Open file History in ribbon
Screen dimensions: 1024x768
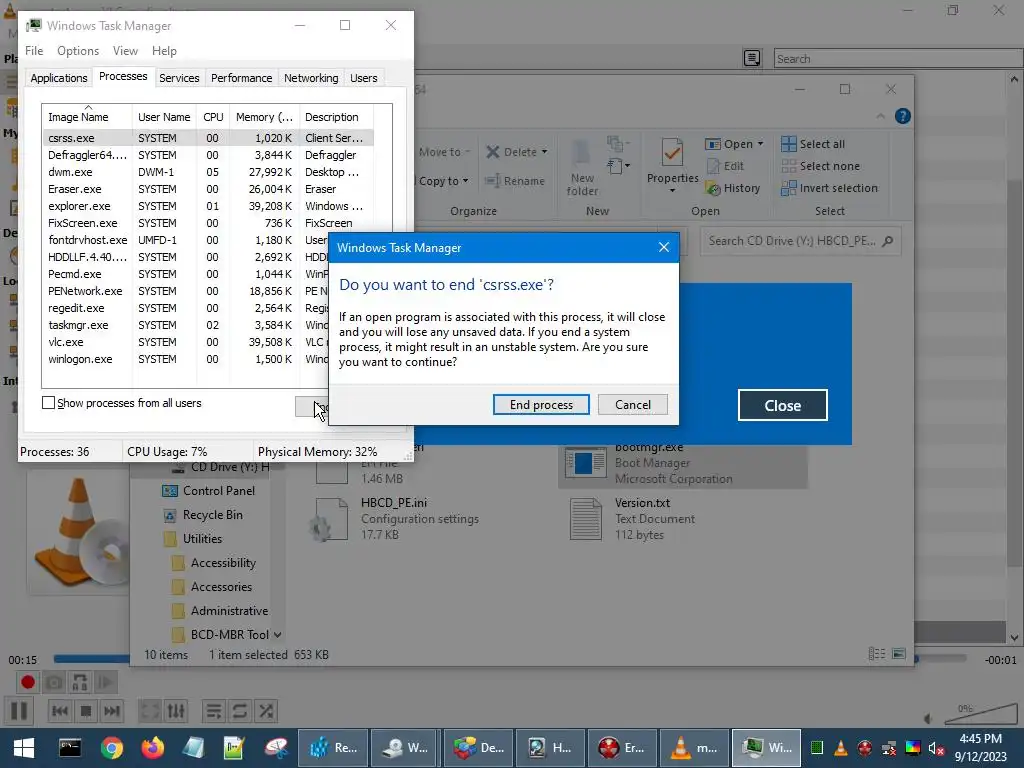[x=733, y=188]
